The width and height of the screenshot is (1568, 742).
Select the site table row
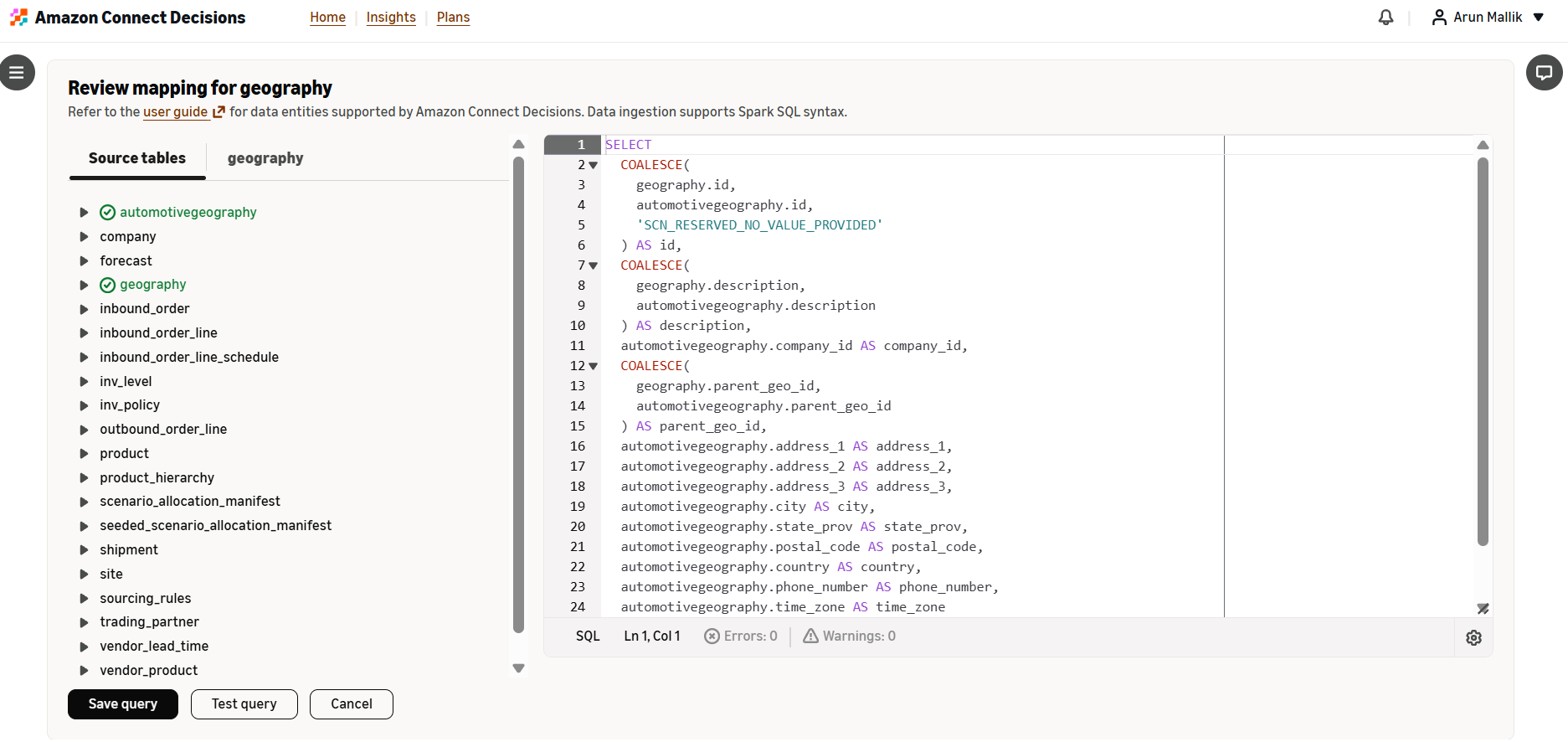coord(111,575)
